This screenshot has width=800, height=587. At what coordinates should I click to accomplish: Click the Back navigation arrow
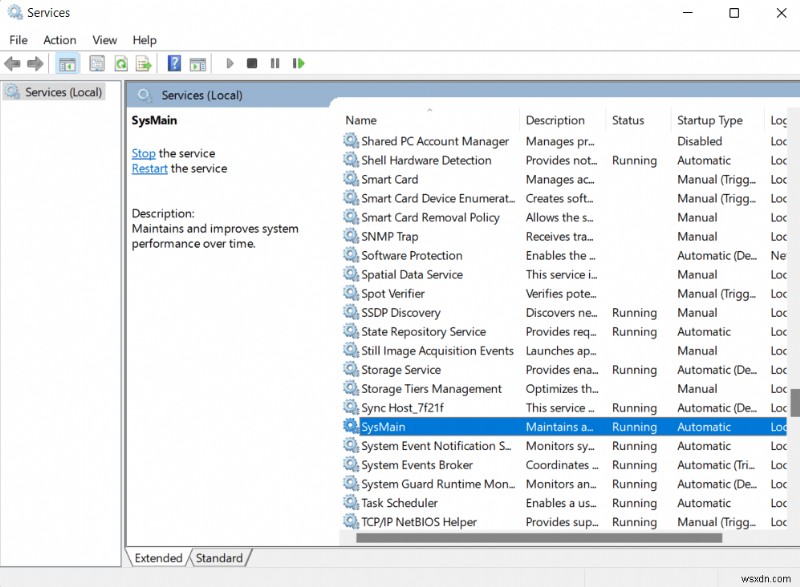[12, 63]
